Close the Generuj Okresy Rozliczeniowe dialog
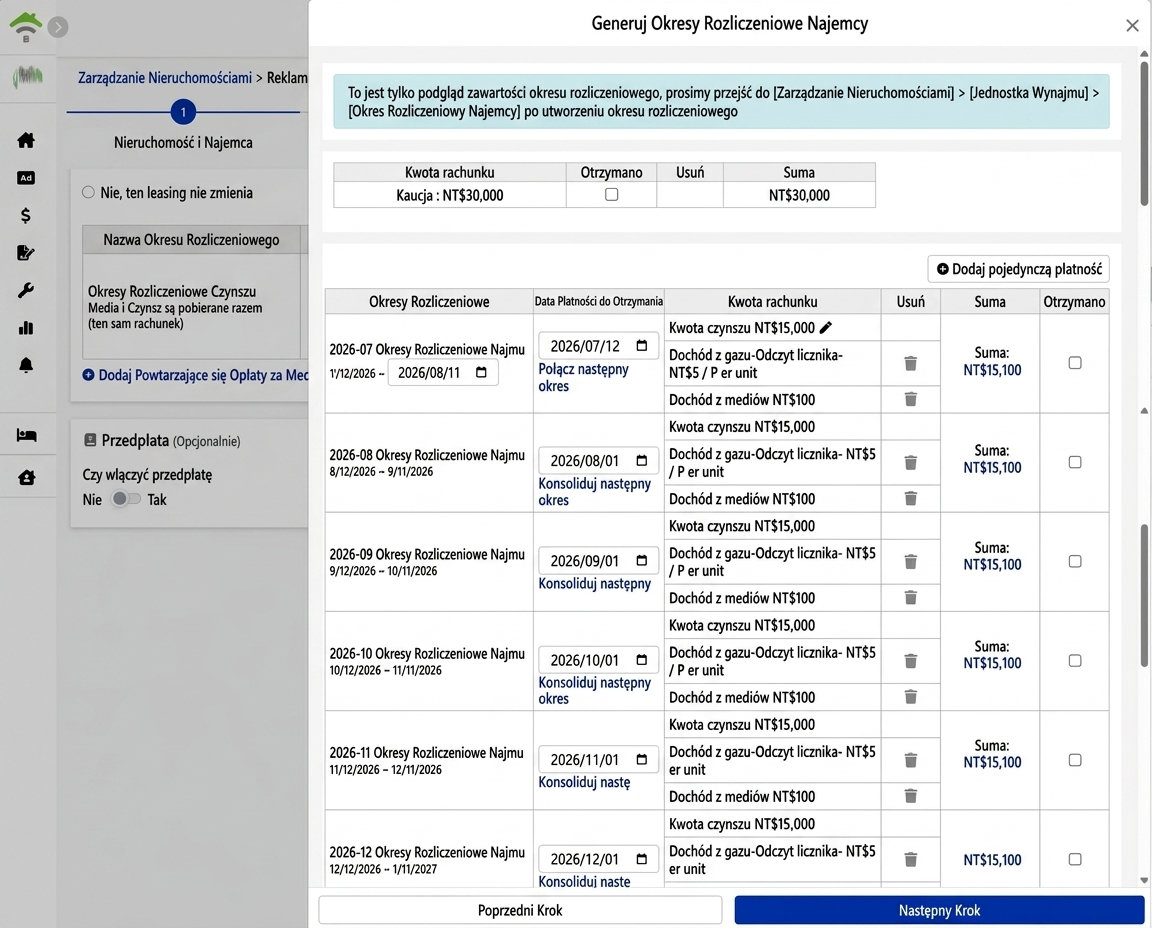This screenshot has width=1152, height=928. point(1132,26)
